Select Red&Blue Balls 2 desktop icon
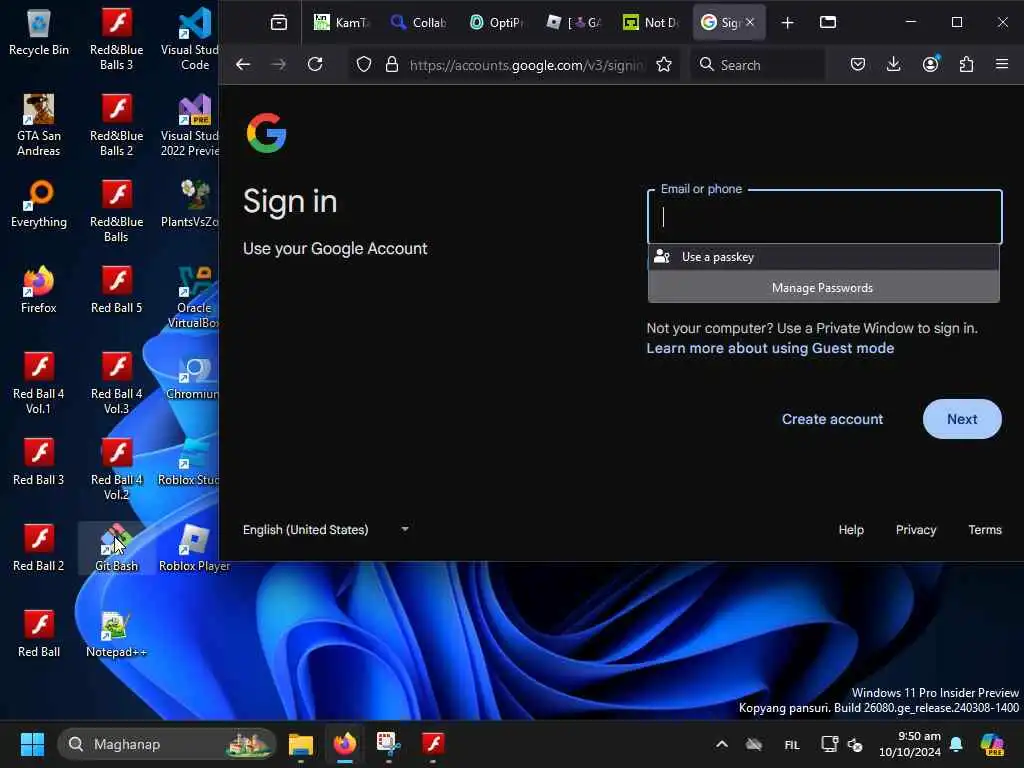The width and height of the screenshot is (1024, 768). coord(116,125)
